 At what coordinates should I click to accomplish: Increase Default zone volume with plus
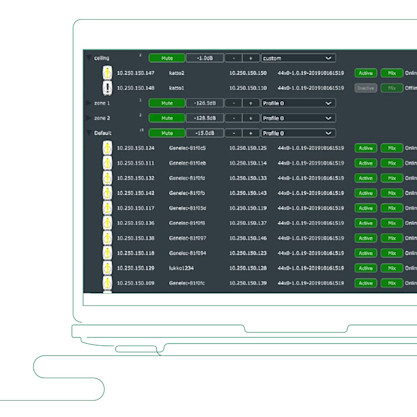[x=251, y=133]
